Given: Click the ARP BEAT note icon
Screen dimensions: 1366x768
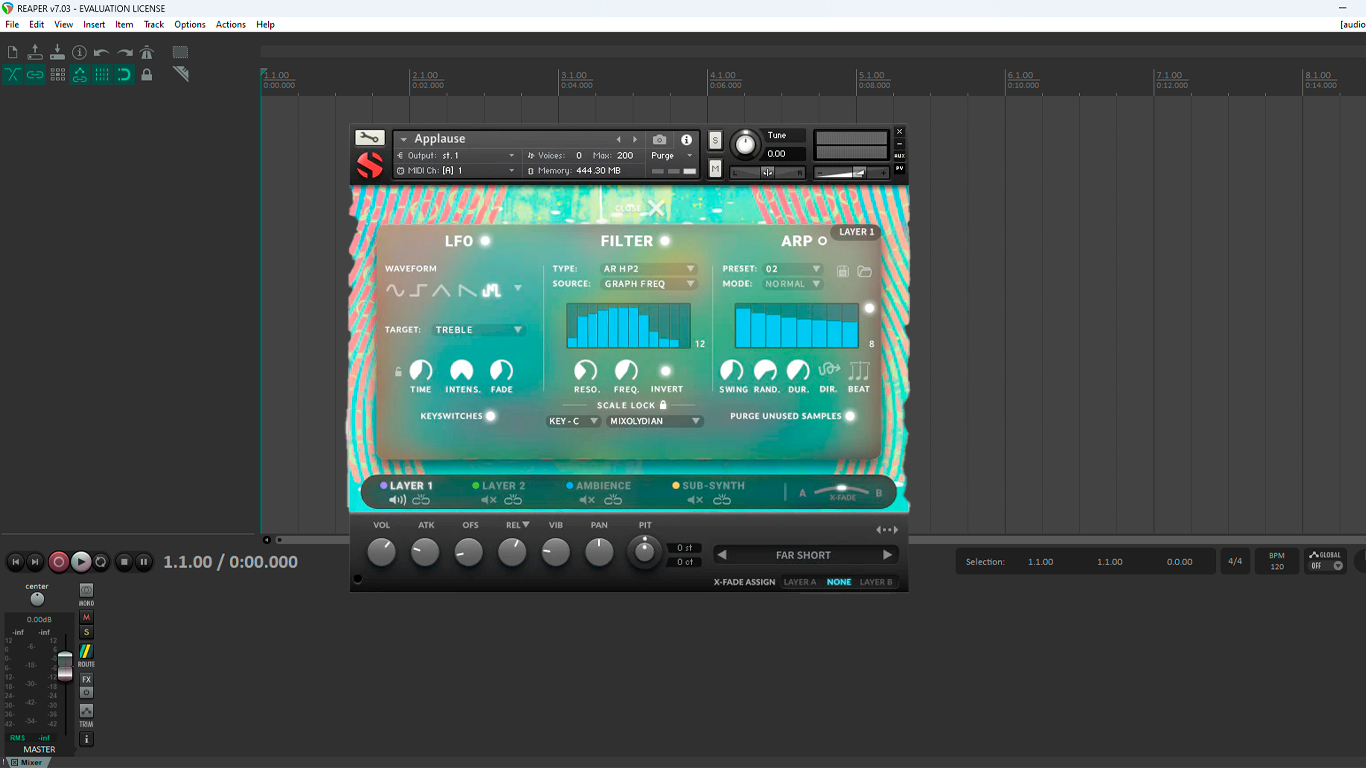Looking at the screenshot, I should 859,370.
